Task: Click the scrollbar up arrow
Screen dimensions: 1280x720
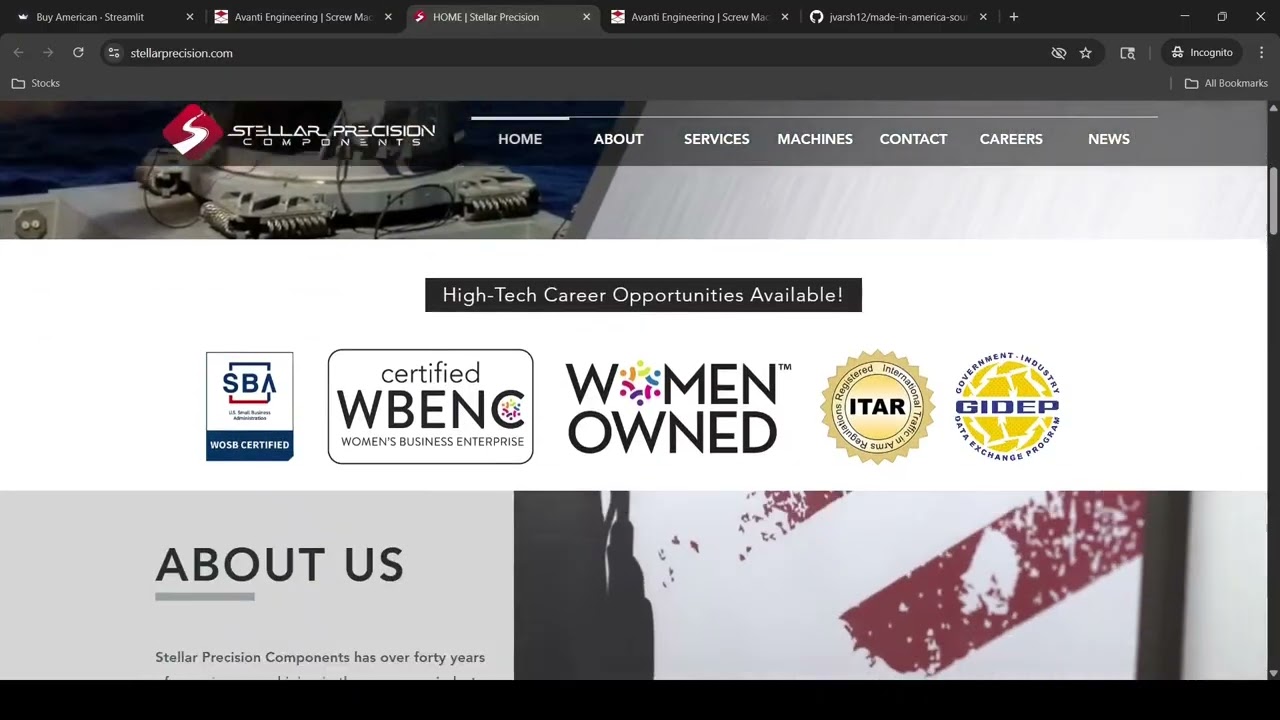Action: (1273, 107)
